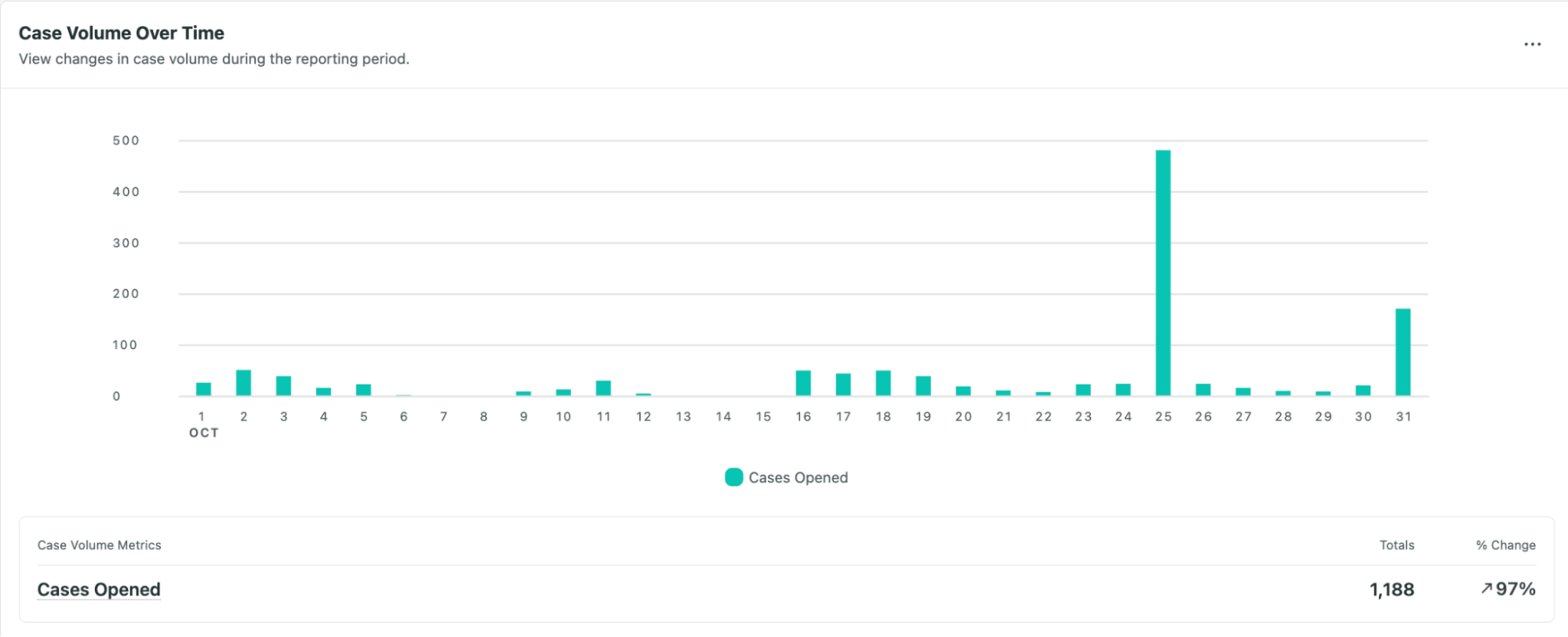Click the bar for October 30

point(1362,391)
